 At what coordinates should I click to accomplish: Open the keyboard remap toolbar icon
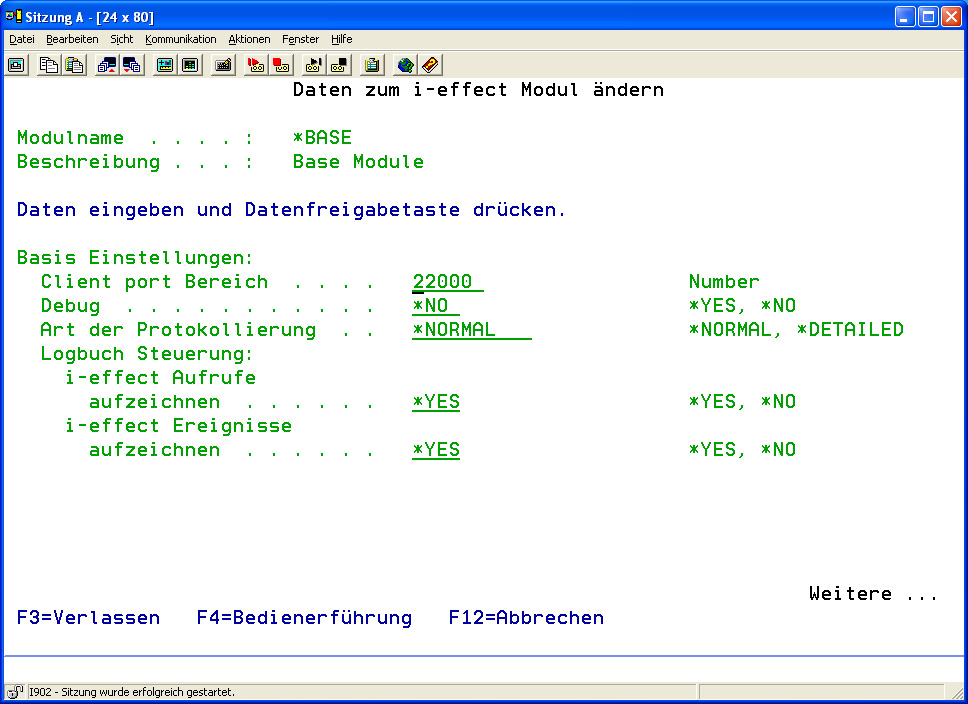point(224,65)
